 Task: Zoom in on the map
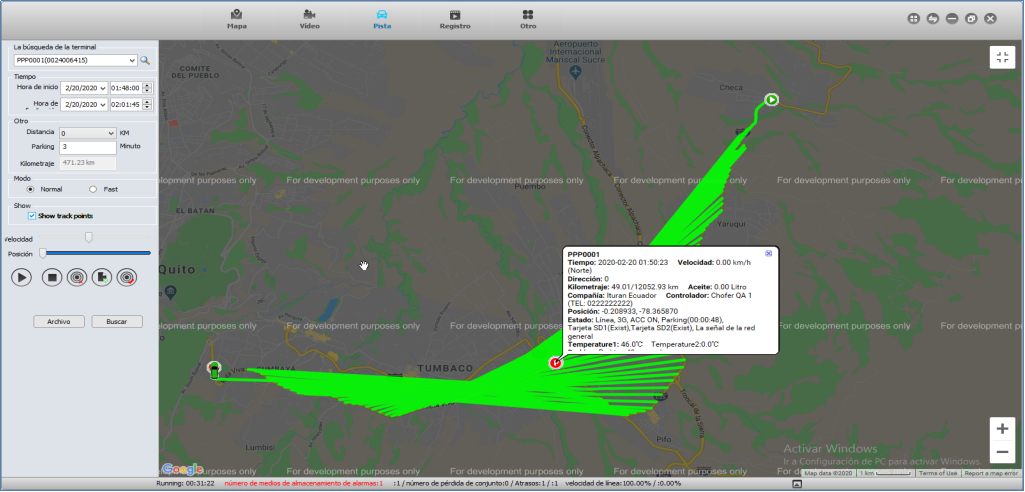coord(1002,429)
